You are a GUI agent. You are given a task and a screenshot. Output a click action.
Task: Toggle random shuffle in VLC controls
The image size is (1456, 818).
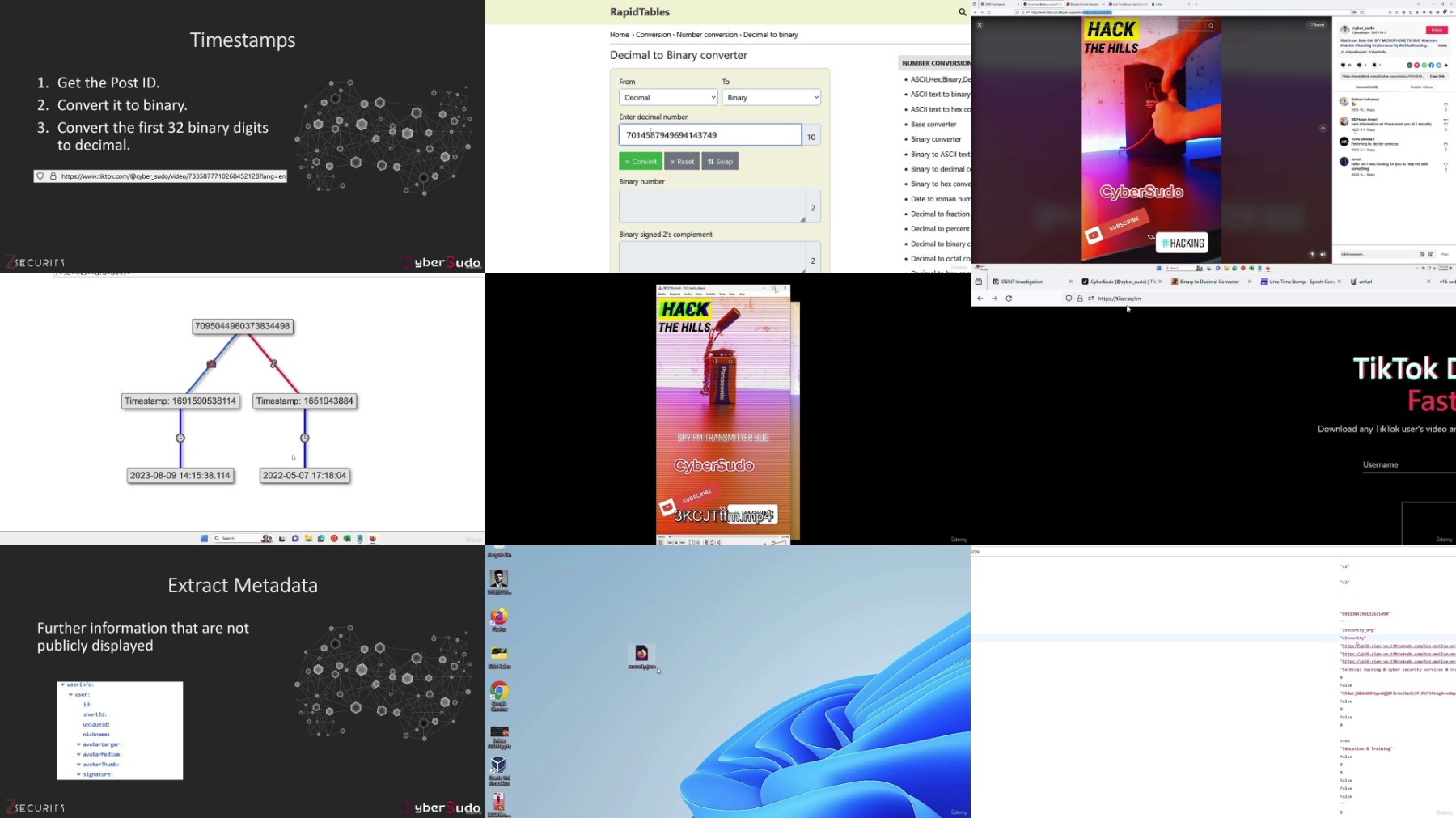coord(719,542)
